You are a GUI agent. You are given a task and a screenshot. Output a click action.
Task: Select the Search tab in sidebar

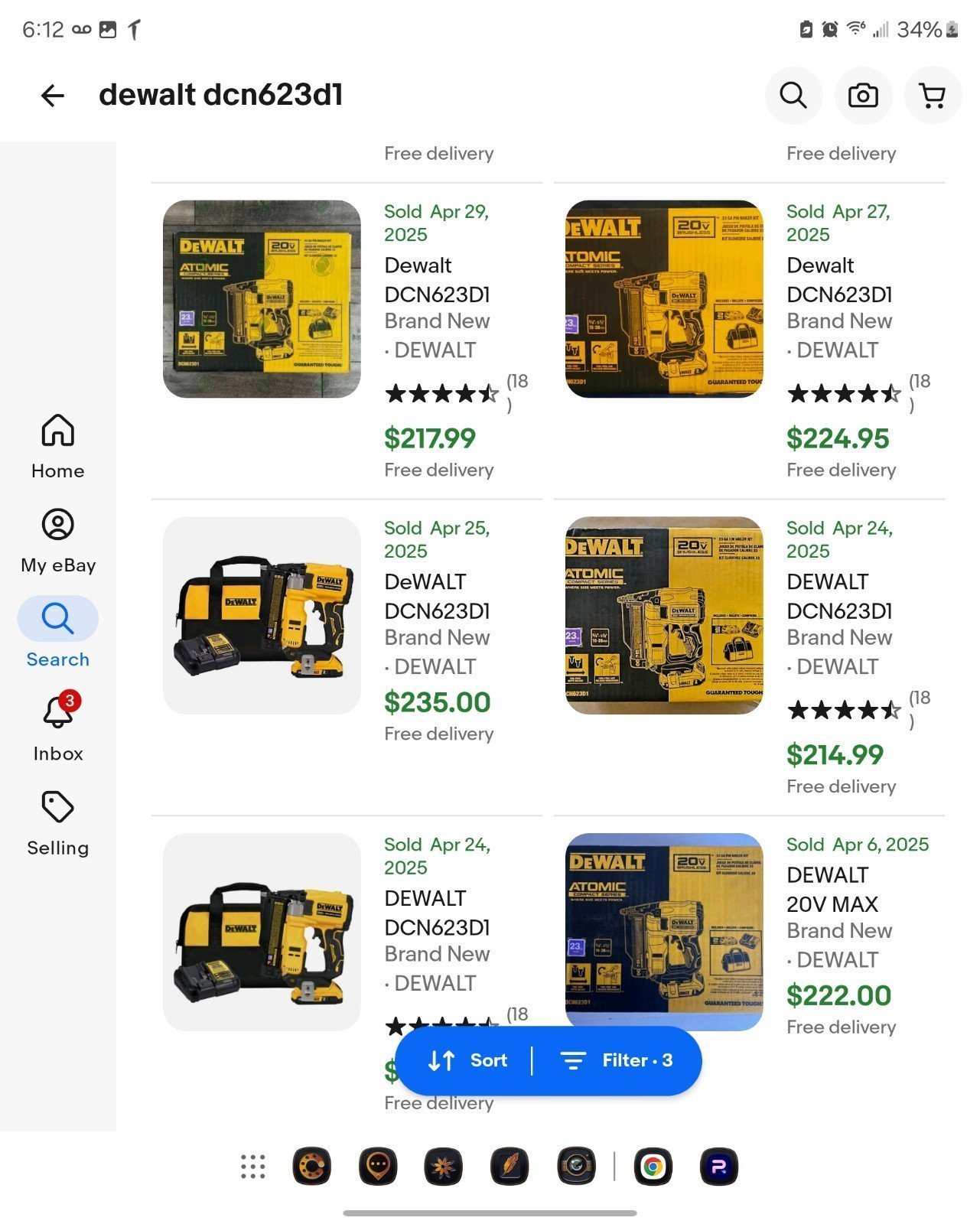[x=58, y=633]
